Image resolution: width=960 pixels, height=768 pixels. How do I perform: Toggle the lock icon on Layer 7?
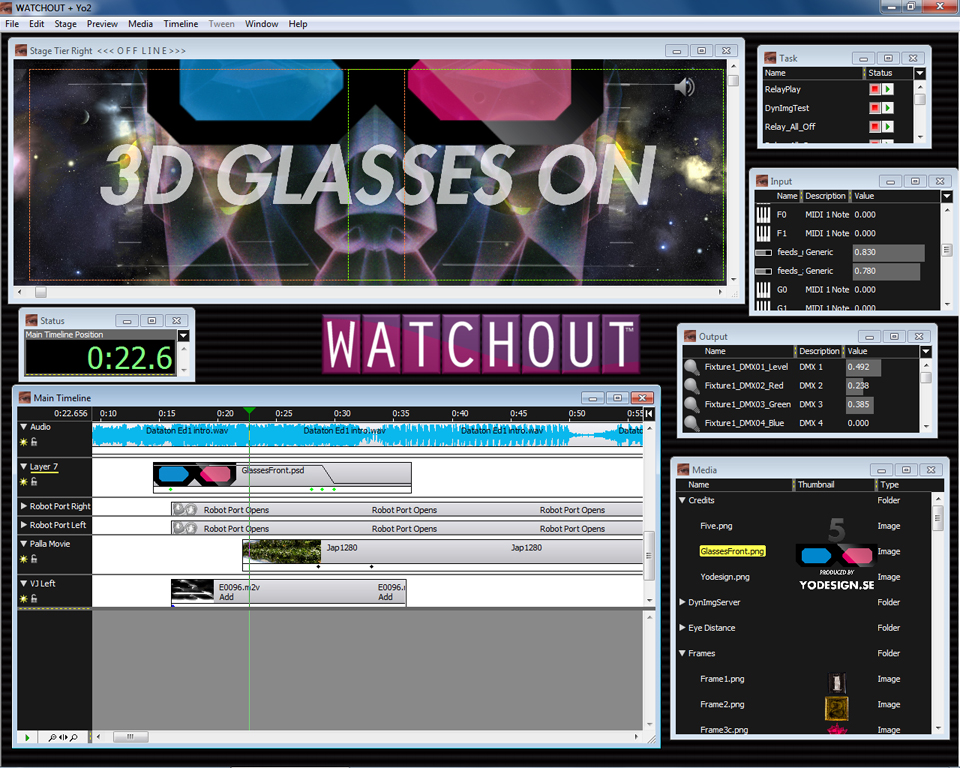pyautogui.click(x=34, y=481)
